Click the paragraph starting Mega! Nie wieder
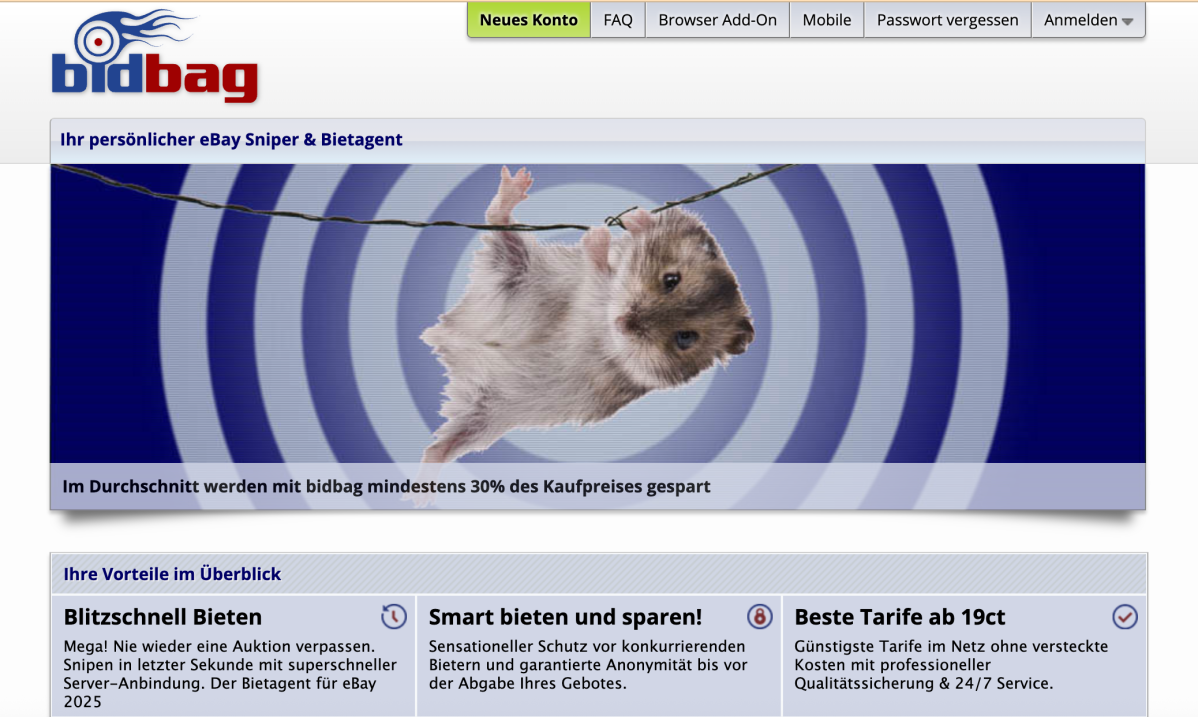Screen dimensions: 1198x717 click(x=230, y=673)
